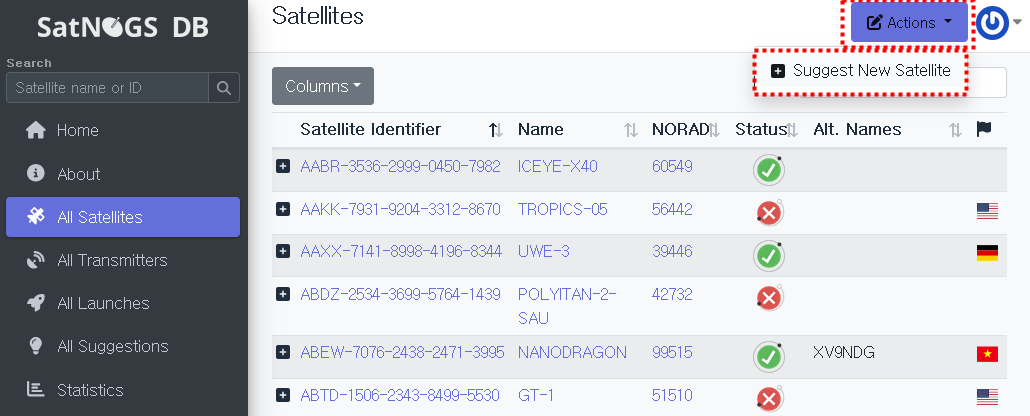This screenshot has width=1030, height=416.
Task: Expand row details for UWE-3
Action: pyautogui.click(x=283, y=251)
